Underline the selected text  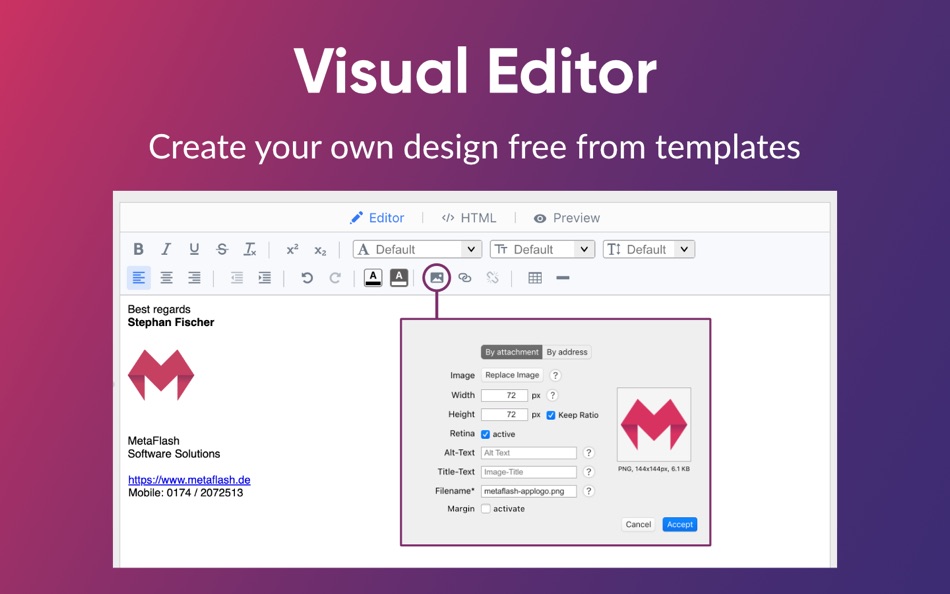point(194,249)
